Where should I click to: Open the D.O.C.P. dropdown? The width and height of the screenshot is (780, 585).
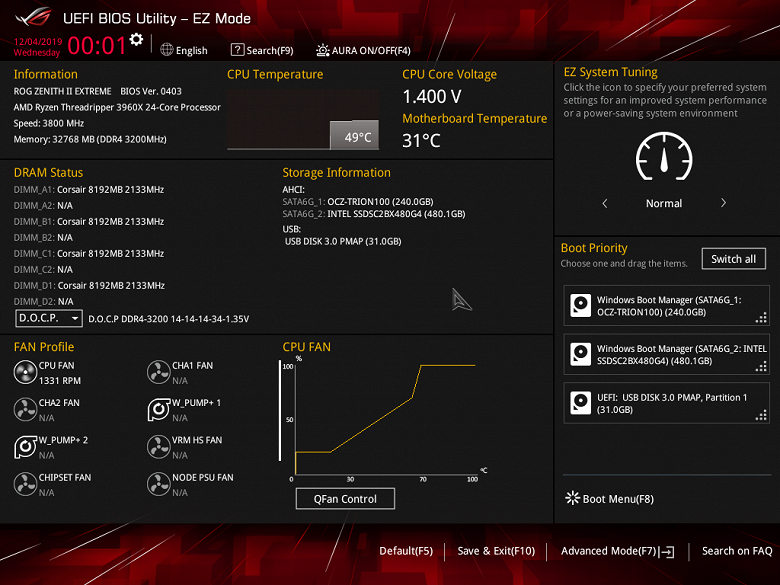point(49,318)
